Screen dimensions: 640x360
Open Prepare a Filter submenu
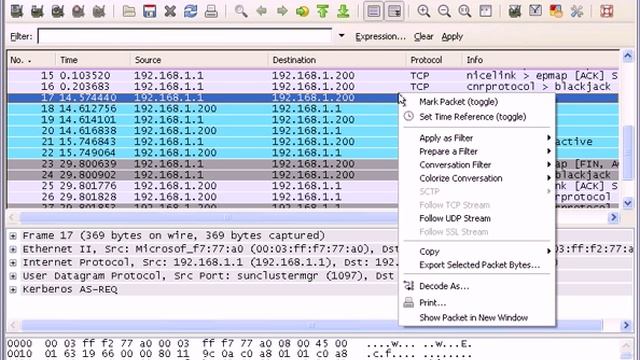tap(477, 151)
